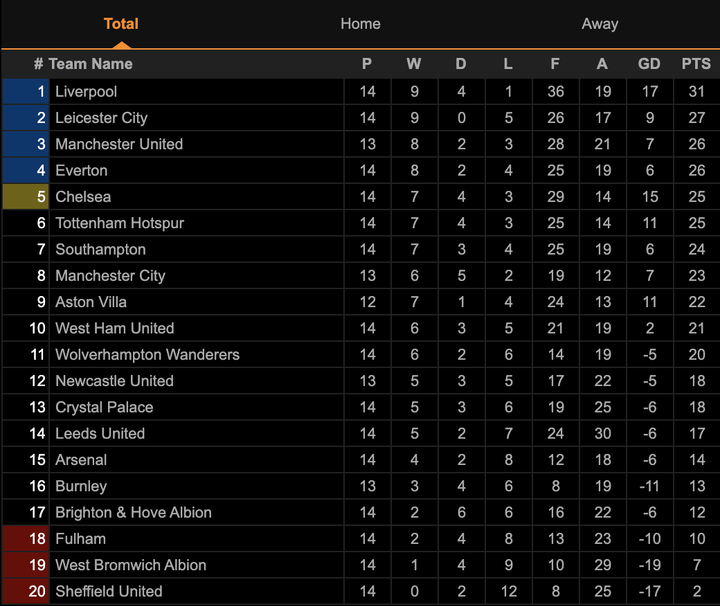Click on Chelsea team name
720x606 pixels.
coord(83,197)
